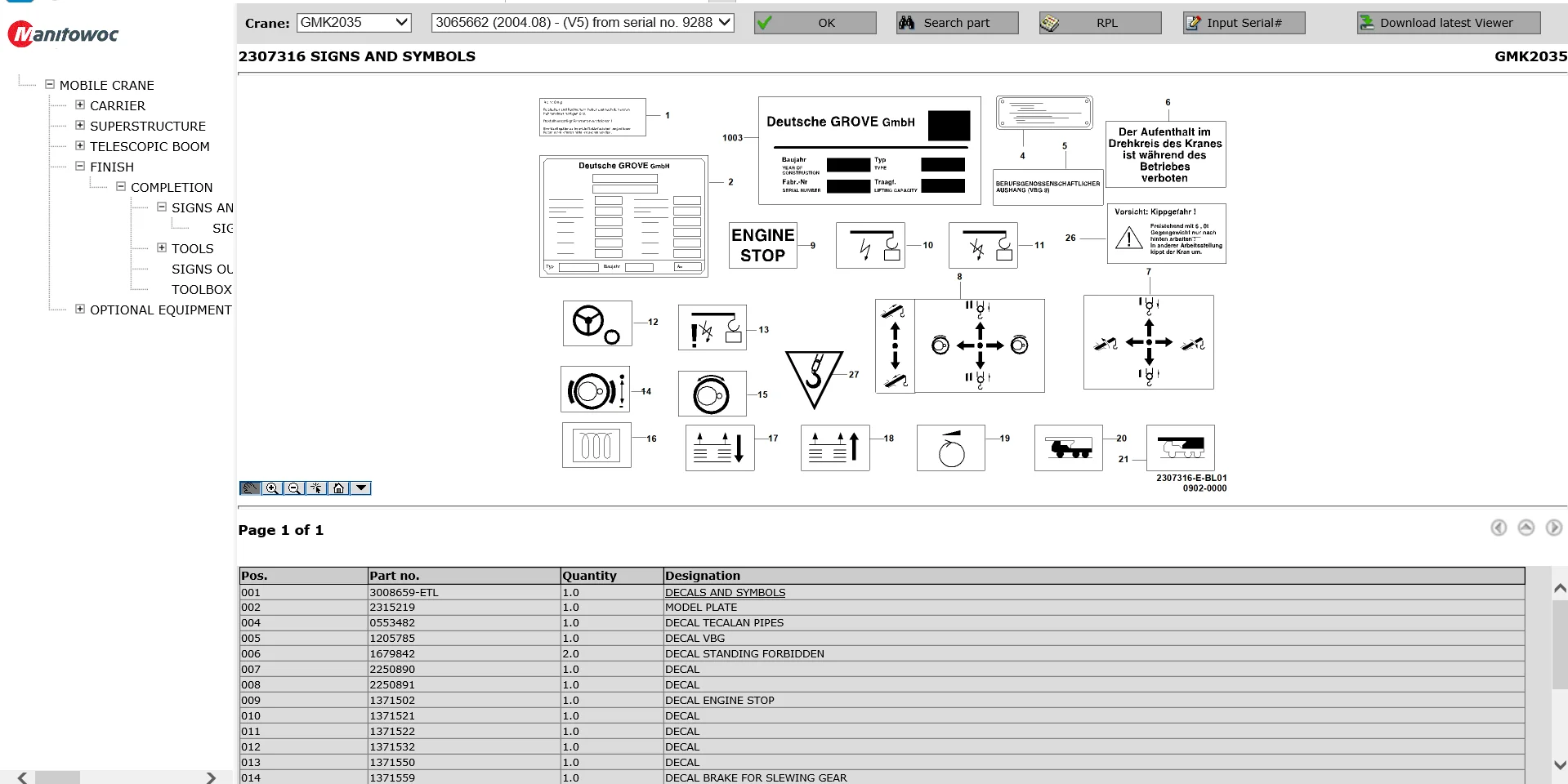Click the steering wheel decal item 12
Screen dimensions: 1568x784
[597, 323]
